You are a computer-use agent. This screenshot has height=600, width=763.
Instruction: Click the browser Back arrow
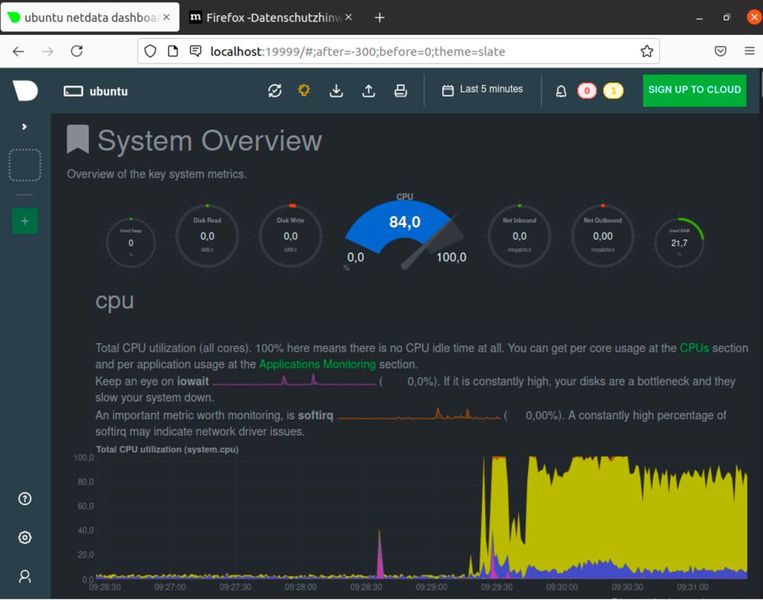coord(18,51)
